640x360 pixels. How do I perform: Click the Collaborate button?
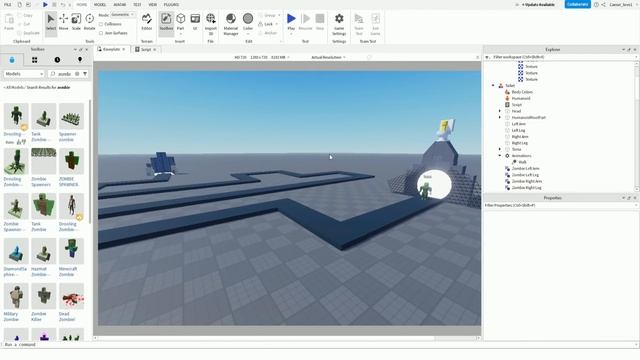click(x=578, y=4)
